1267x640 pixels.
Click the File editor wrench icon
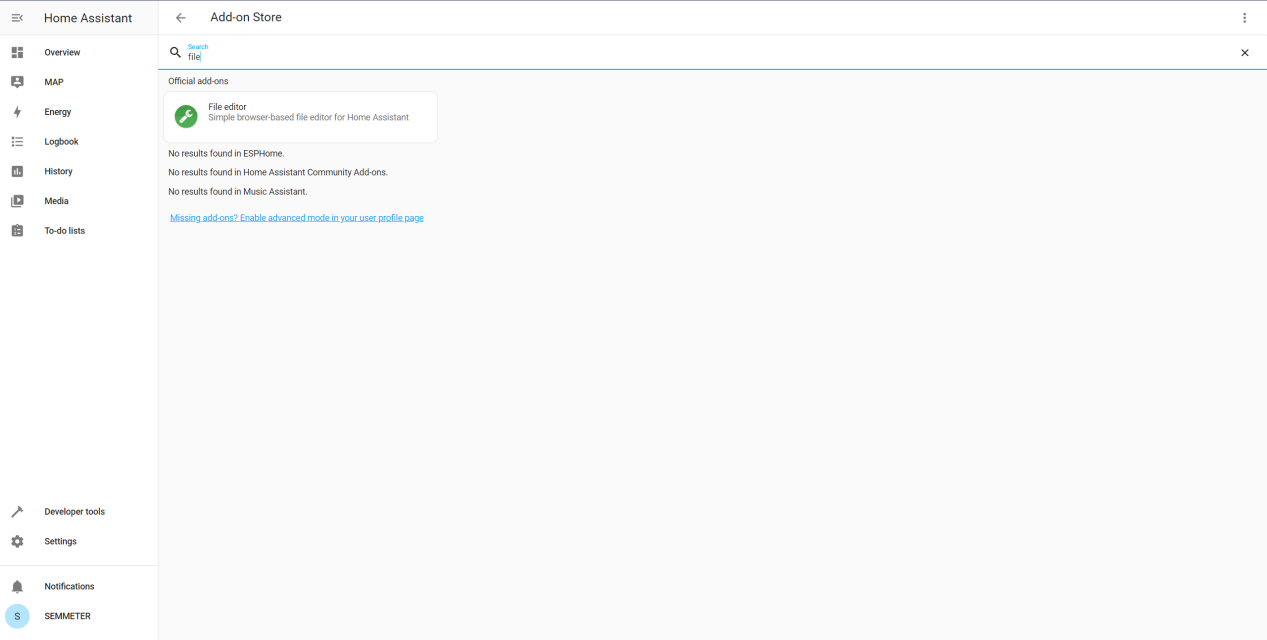[x=186, y=117]
